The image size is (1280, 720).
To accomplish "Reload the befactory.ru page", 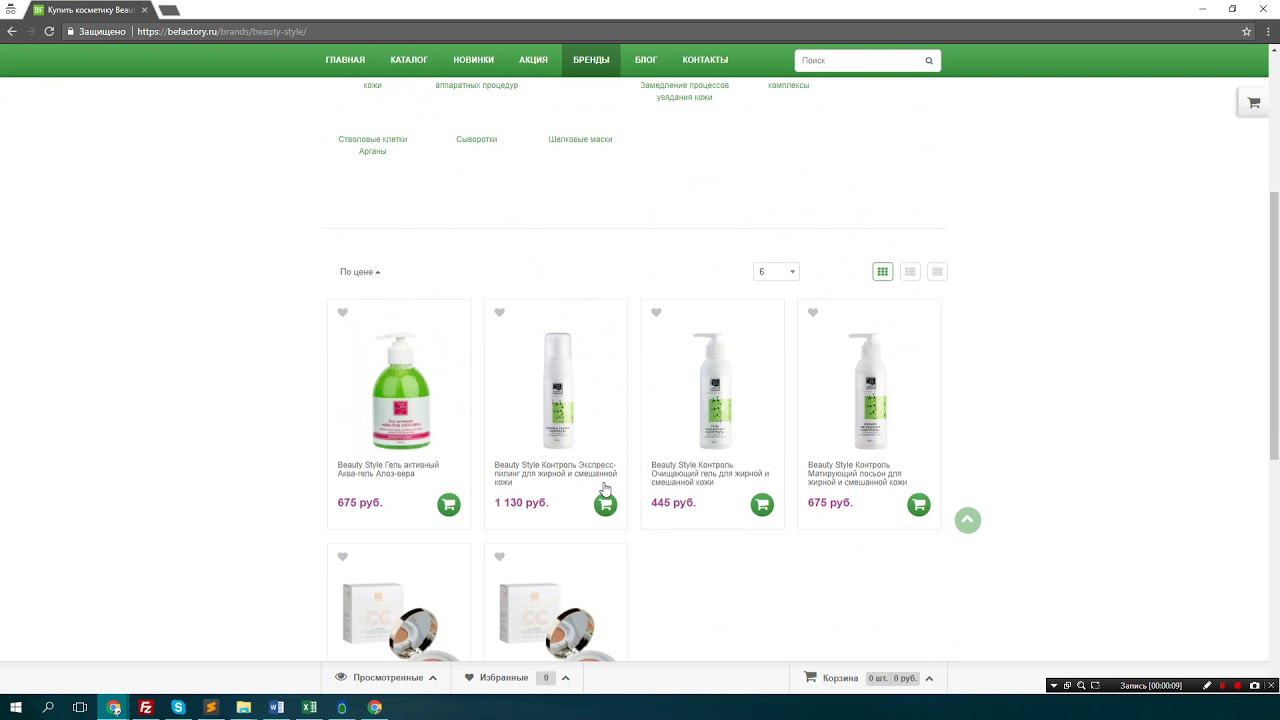I will coord(49,32).
